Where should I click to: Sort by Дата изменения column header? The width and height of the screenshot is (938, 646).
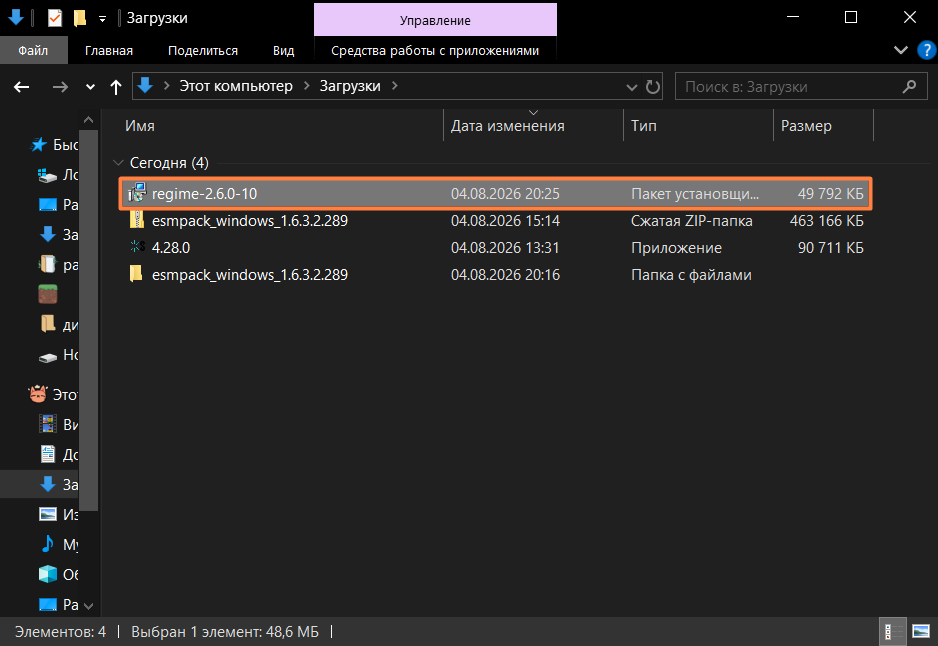coord(507,126)
